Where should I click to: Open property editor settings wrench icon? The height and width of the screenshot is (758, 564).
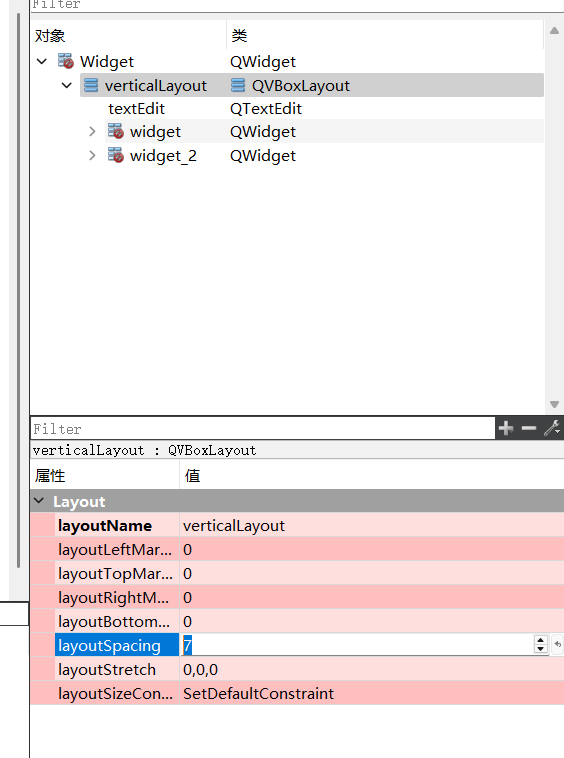552,428
